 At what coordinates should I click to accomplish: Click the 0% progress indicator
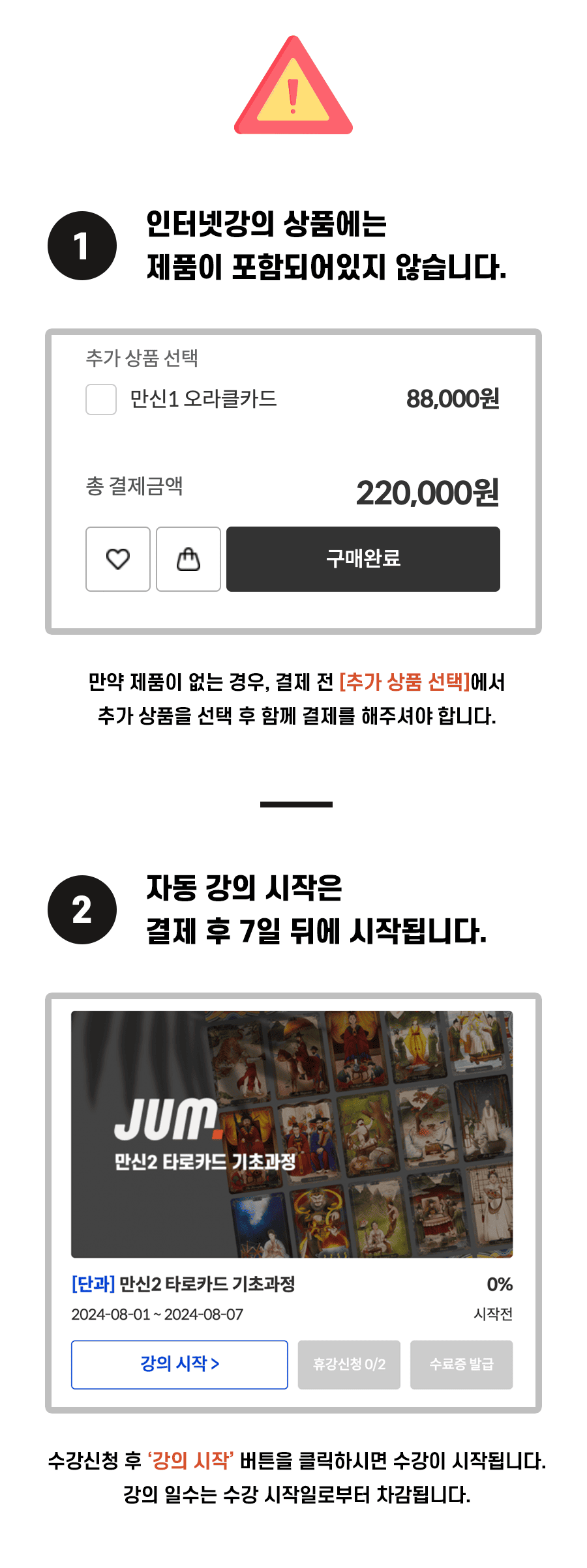click(500, 1285)
